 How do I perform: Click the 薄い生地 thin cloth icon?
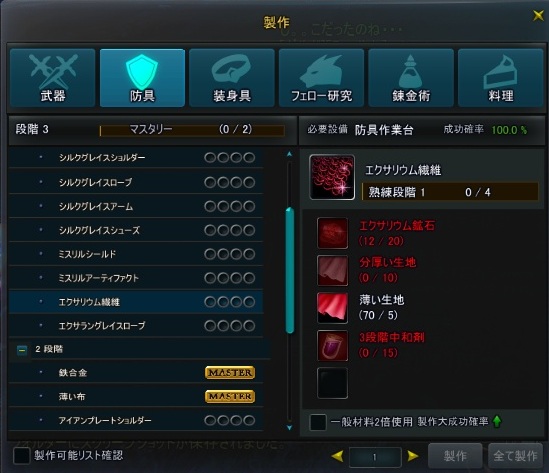coord(332,308)
